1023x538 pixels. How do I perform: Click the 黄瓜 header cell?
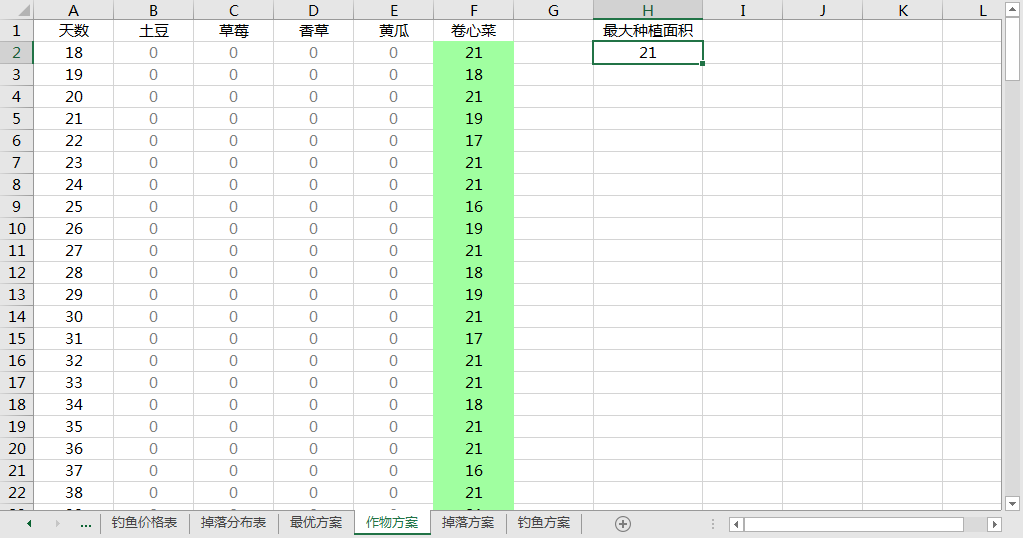coord(393,31)
